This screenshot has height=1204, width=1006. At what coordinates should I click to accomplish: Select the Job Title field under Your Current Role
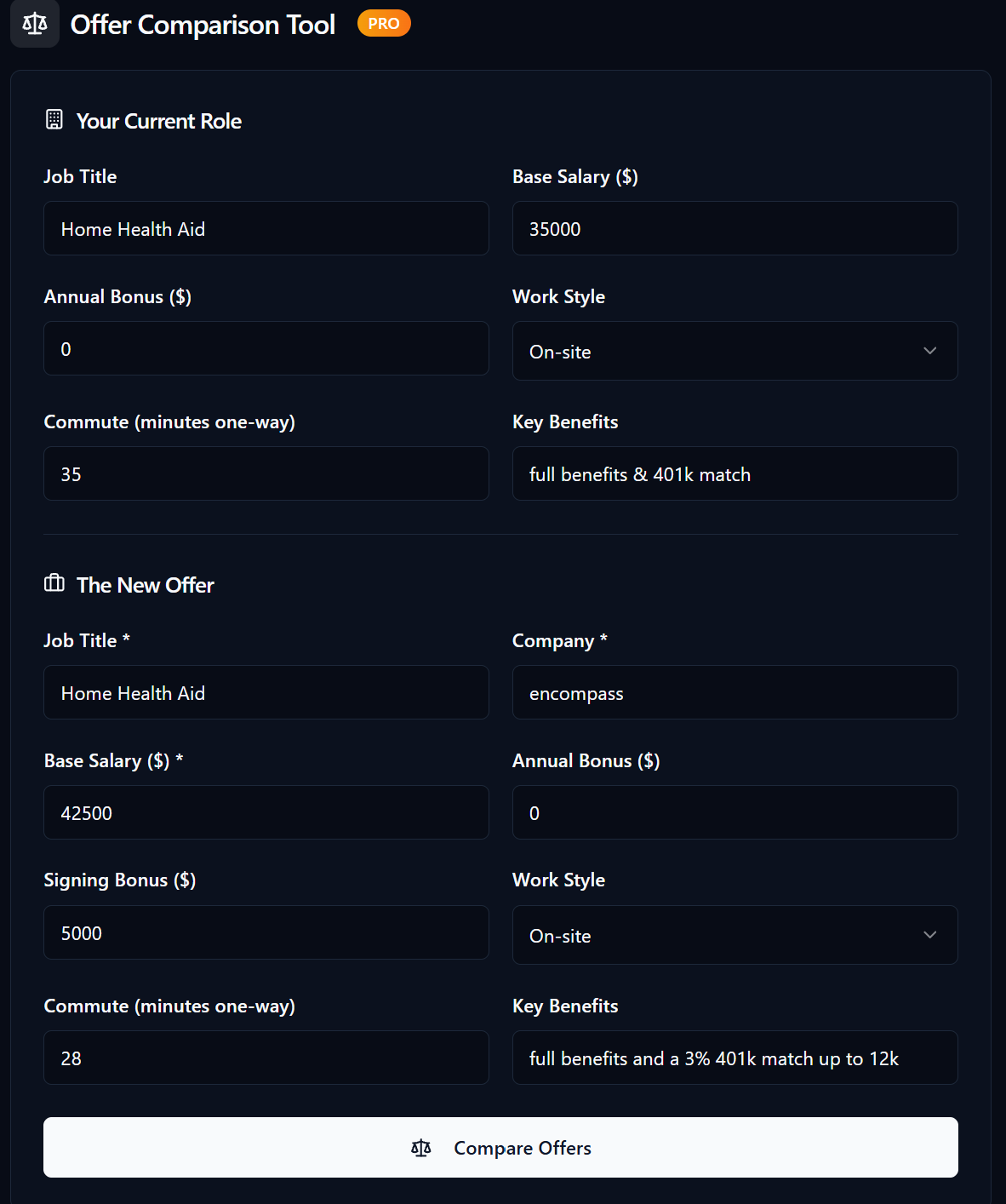266,228
